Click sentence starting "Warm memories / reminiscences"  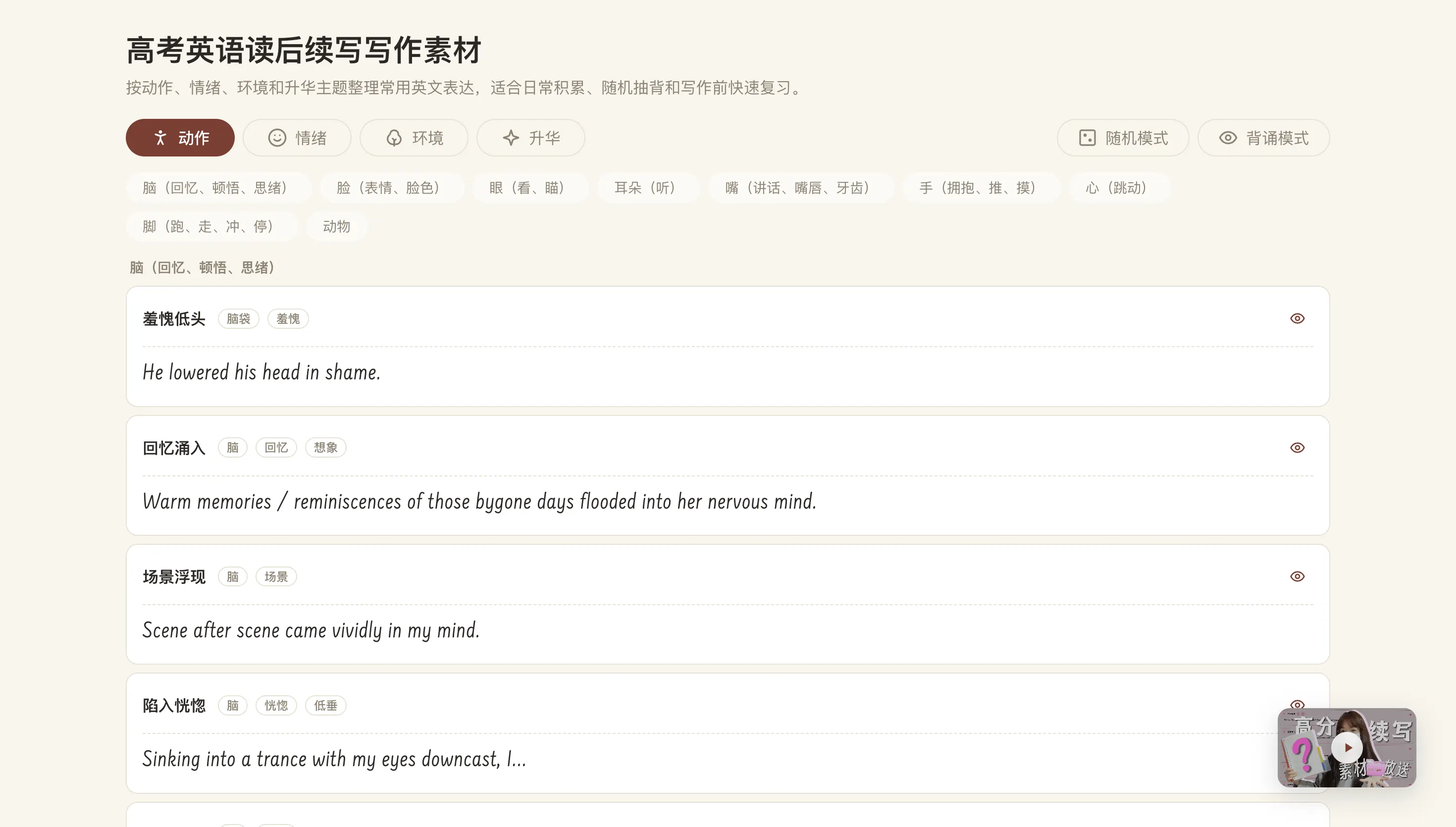point(479,502)
